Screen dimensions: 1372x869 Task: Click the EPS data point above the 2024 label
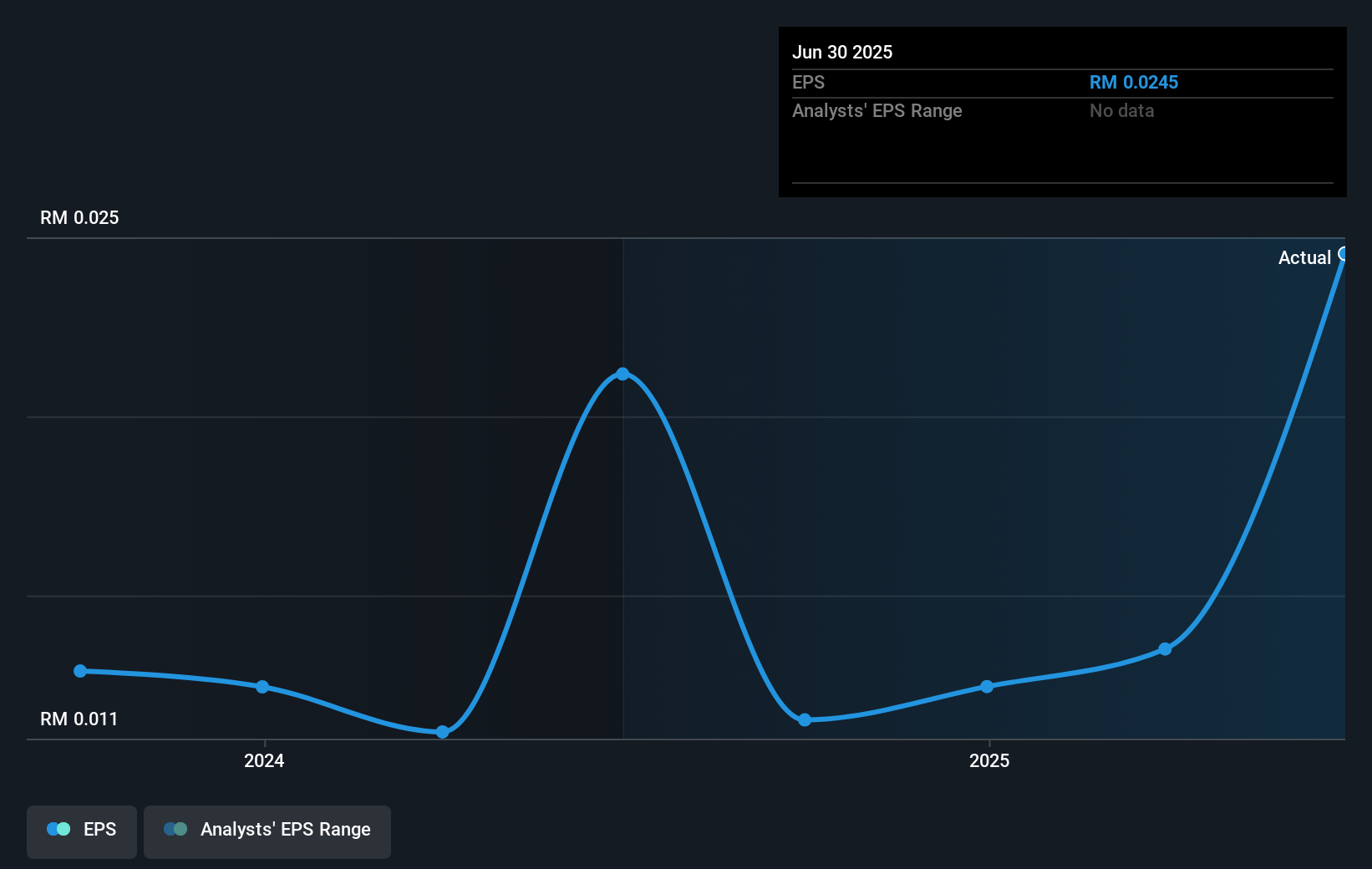pyautogui.click(x=262, y=687)
